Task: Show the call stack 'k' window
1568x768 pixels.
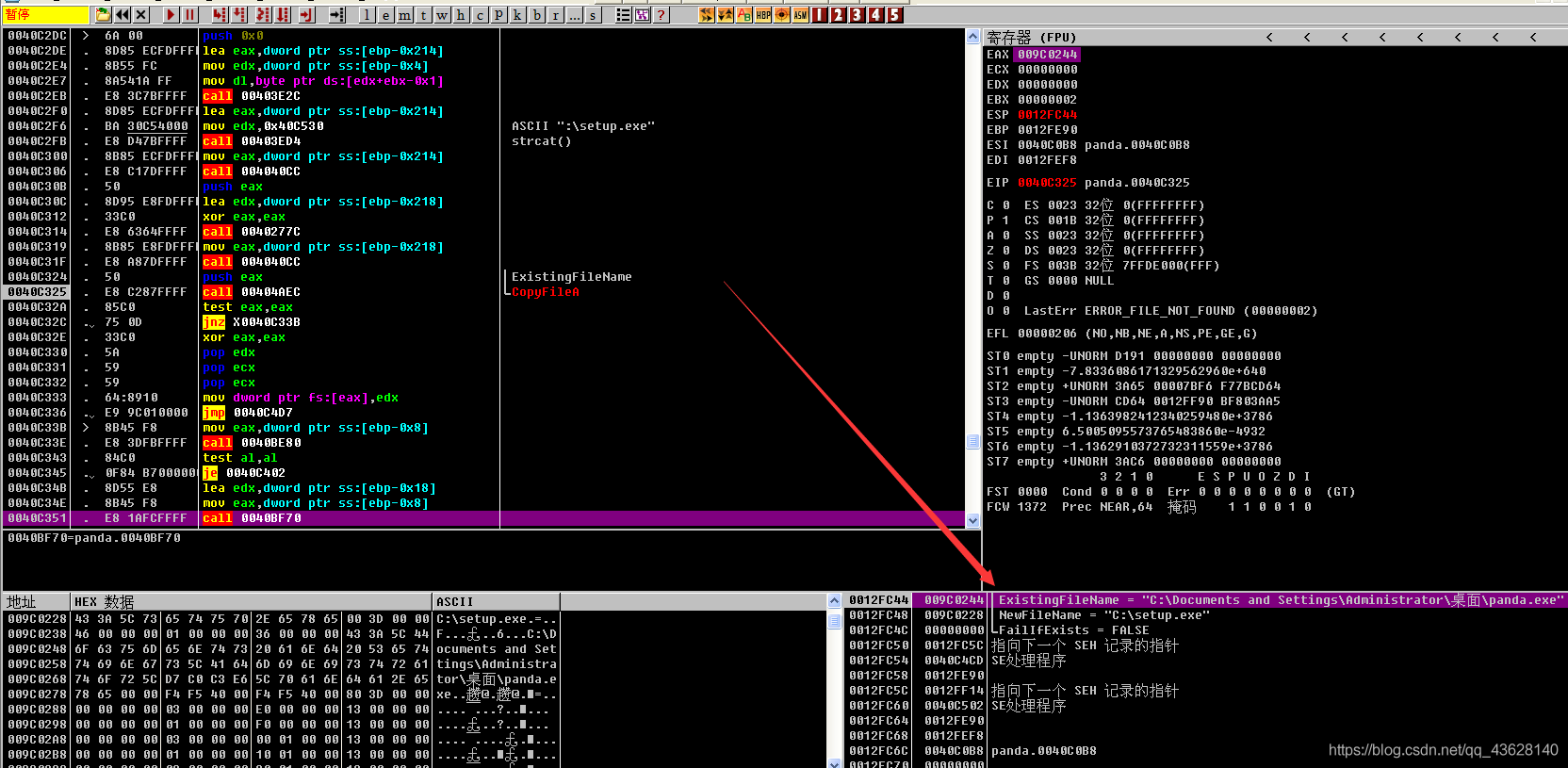Action: pyautogui.click(x=517, y=15)
